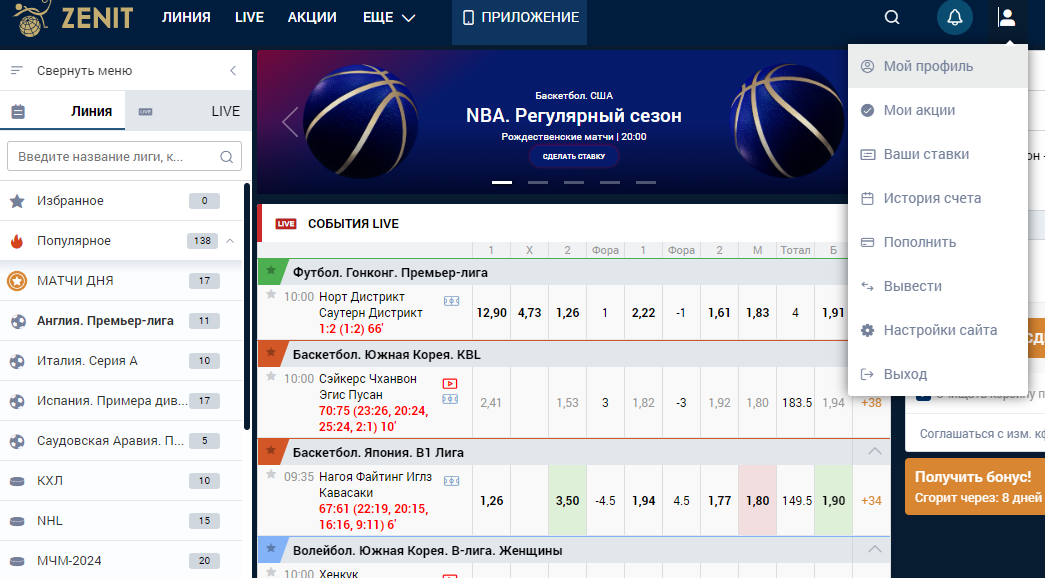Favorite the Норт Дистрикт match star

coord(271,294)
